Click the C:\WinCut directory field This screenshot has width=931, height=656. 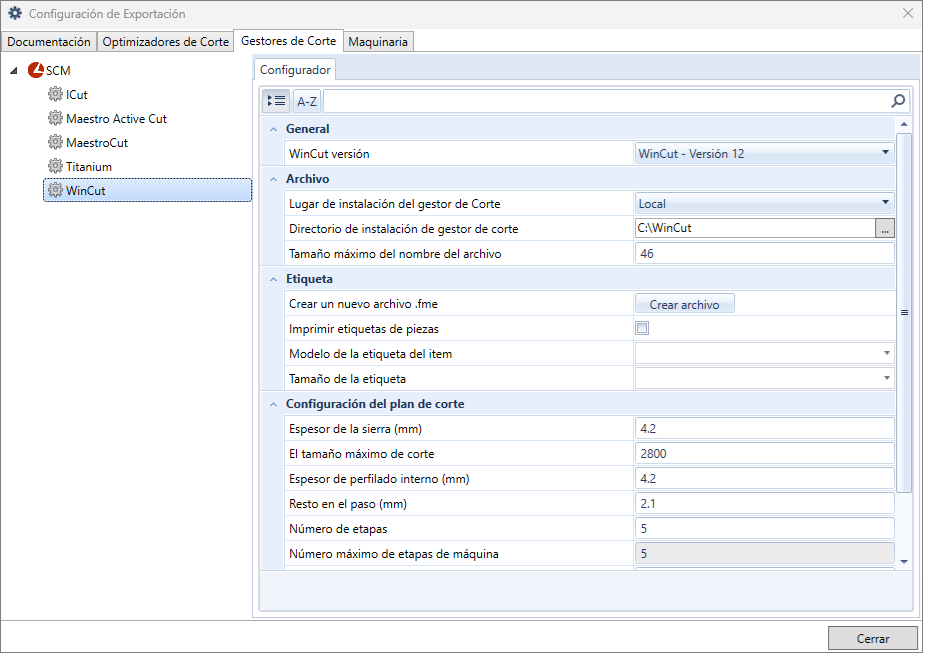click(755, 228)
